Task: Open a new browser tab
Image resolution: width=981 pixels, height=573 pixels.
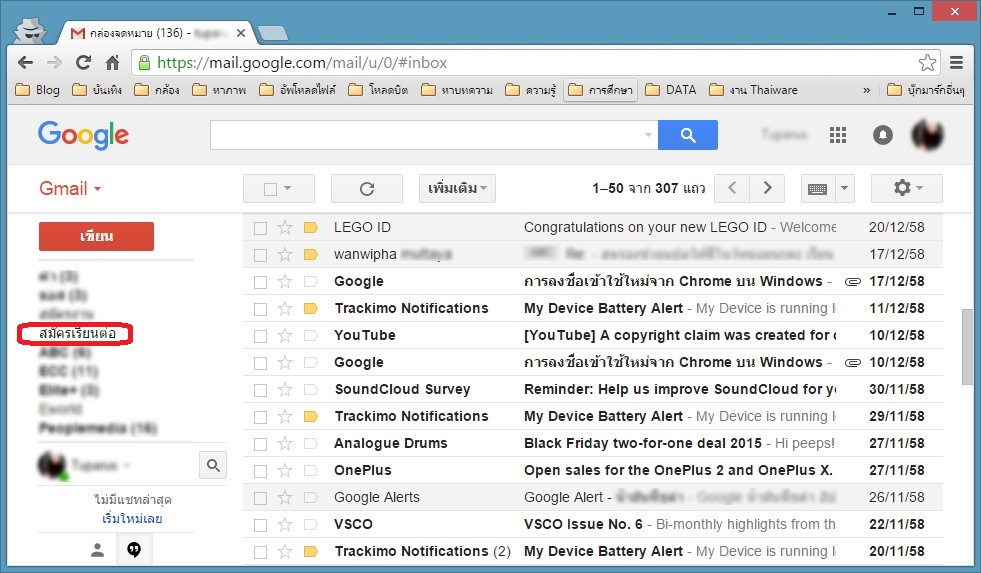Action: 273,33
